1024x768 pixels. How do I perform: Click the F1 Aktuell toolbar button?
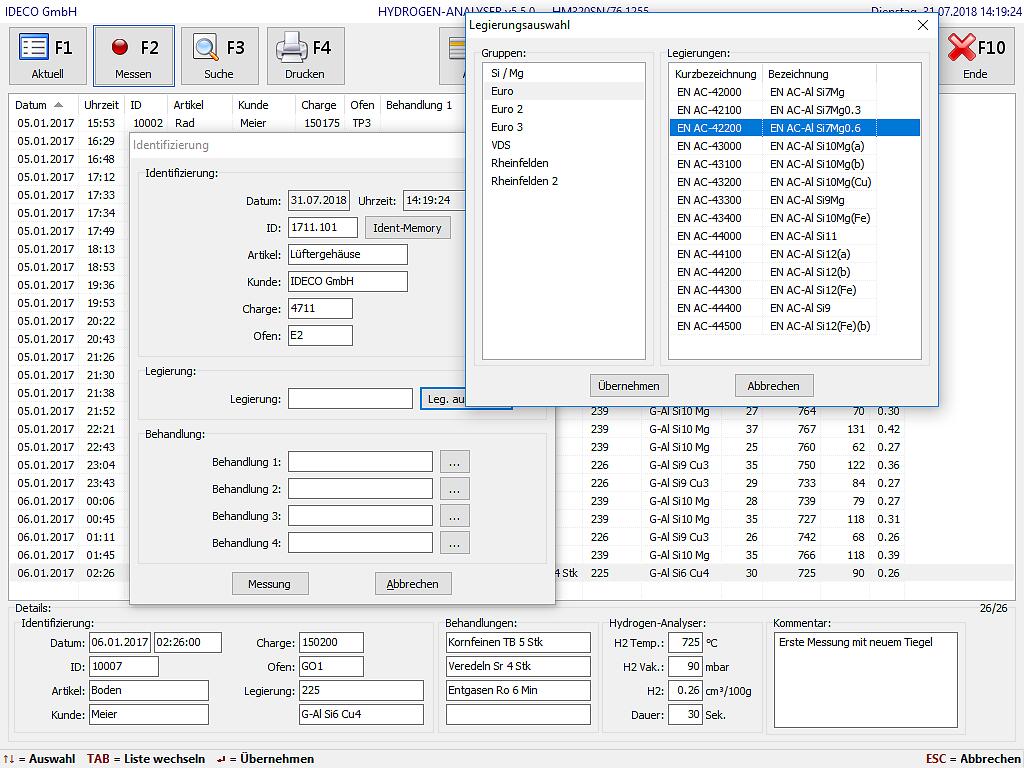[47, 55]
